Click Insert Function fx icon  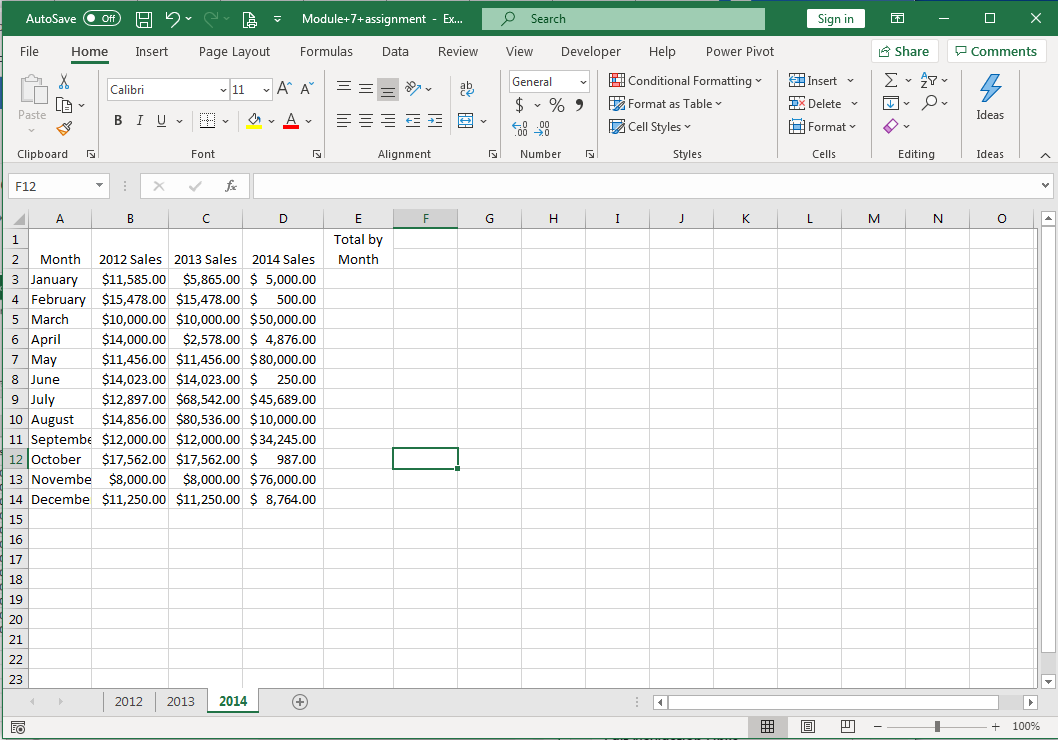231,186
